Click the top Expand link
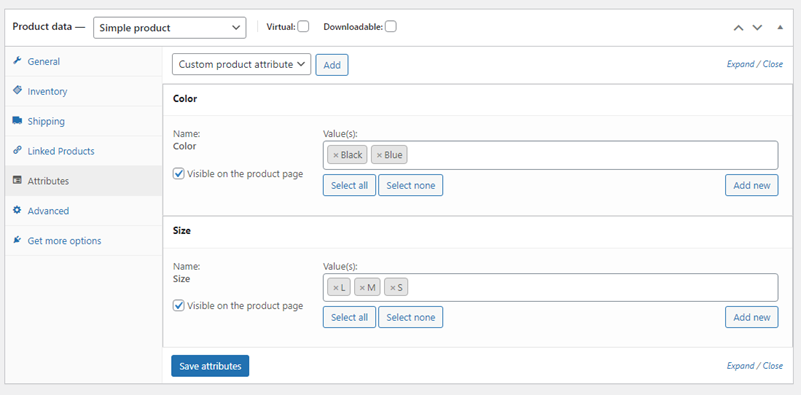The width and height of the screenshot is (801, 395). pyautogui.click(x=740, y=64)
